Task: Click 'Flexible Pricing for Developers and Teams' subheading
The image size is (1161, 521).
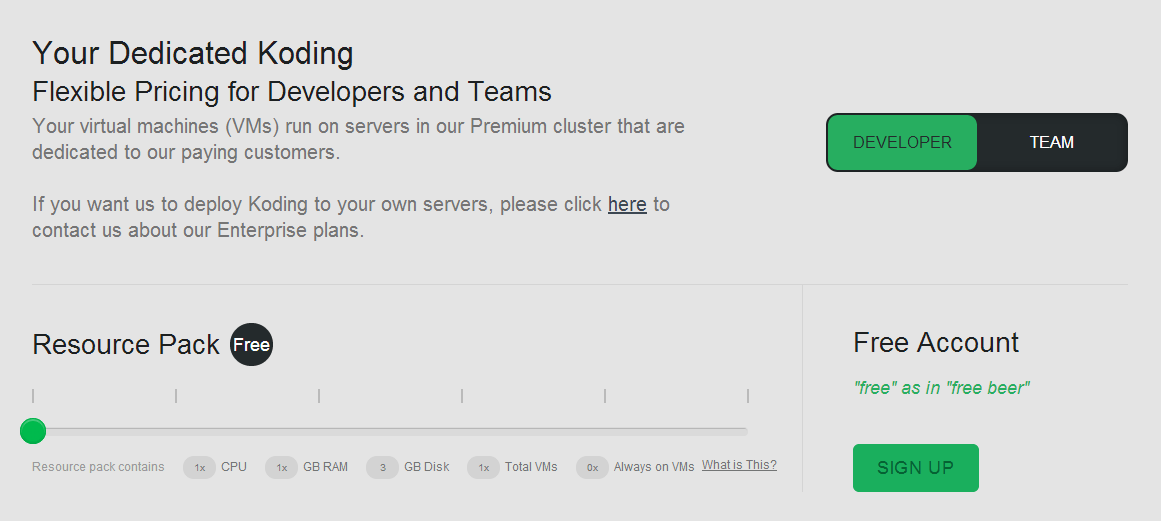Action: point(292,92)
